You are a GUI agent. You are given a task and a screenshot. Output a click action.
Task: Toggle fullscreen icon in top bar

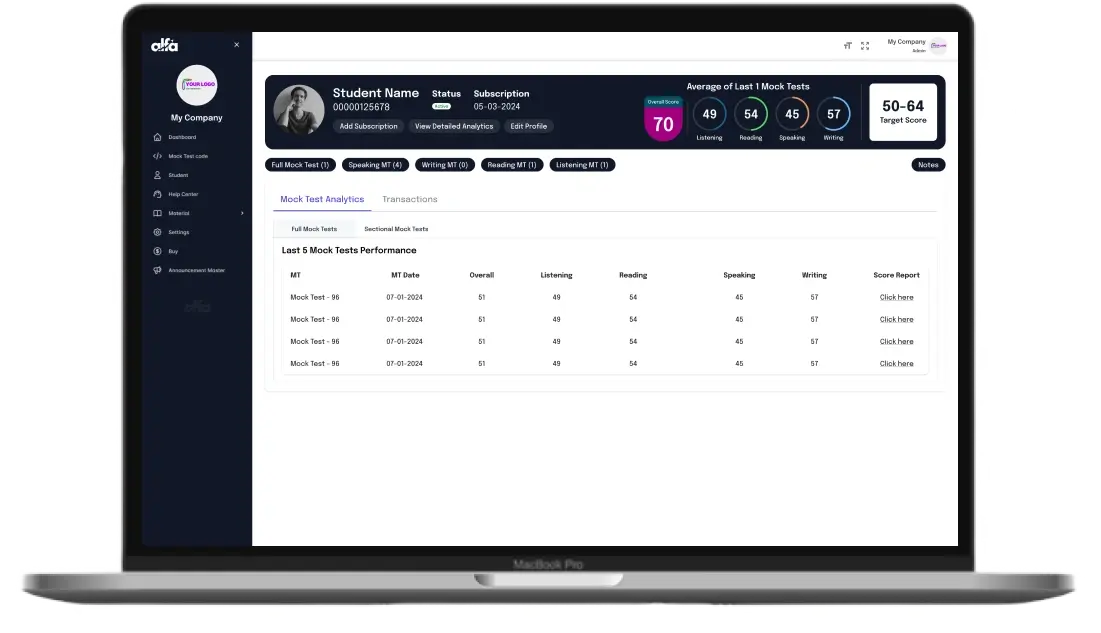(x=865, y=46)
